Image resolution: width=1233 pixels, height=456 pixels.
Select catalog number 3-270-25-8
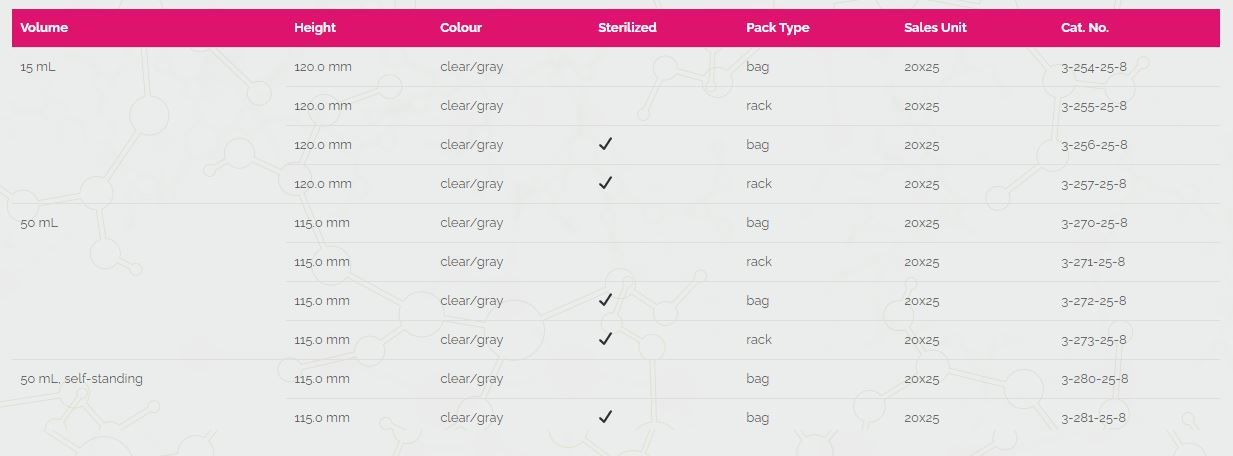(x=1094, y=222)
